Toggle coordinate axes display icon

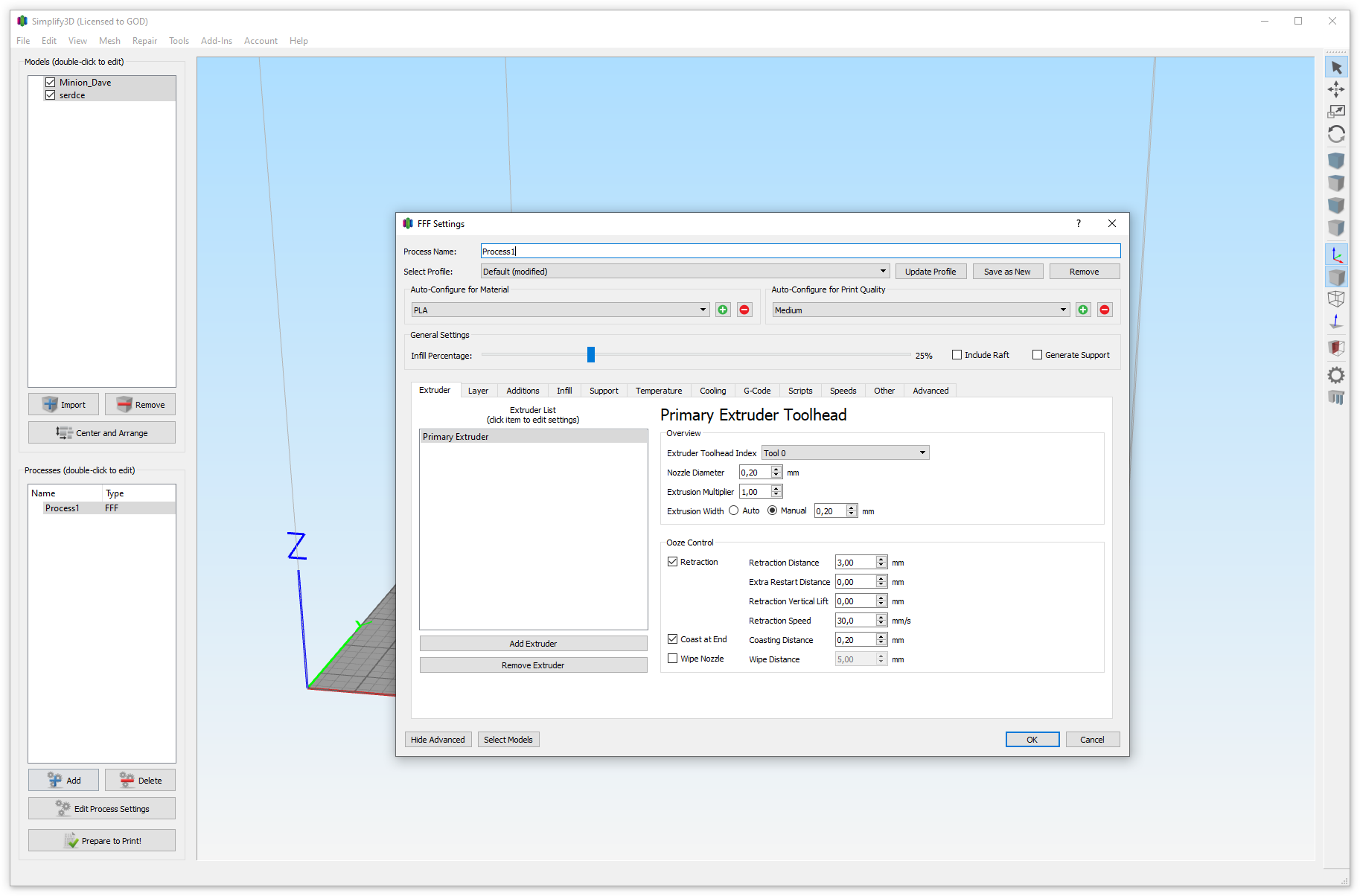[1336, 255]
